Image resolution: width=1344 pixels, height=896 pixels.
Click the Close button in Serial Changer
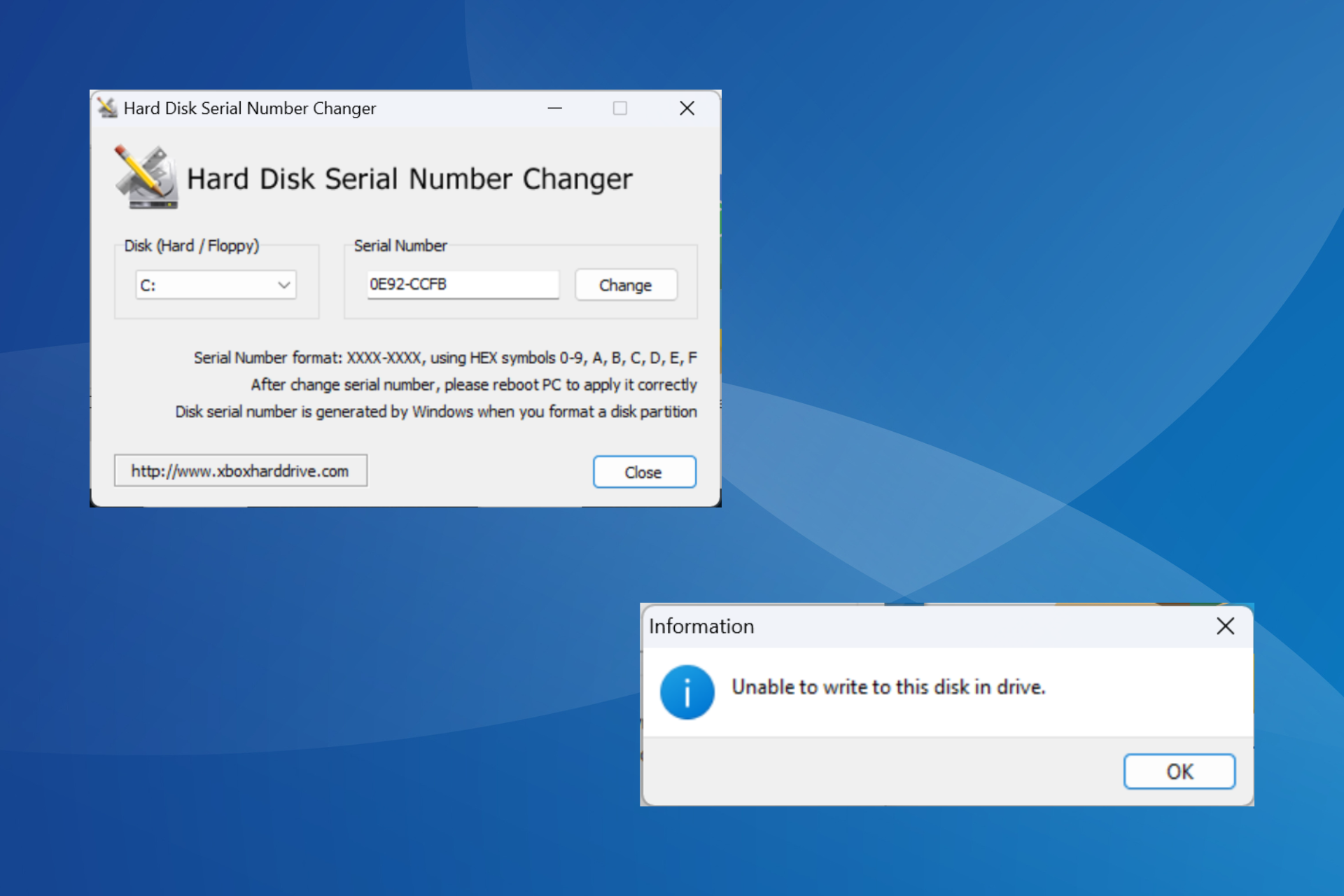coord(644,472)
